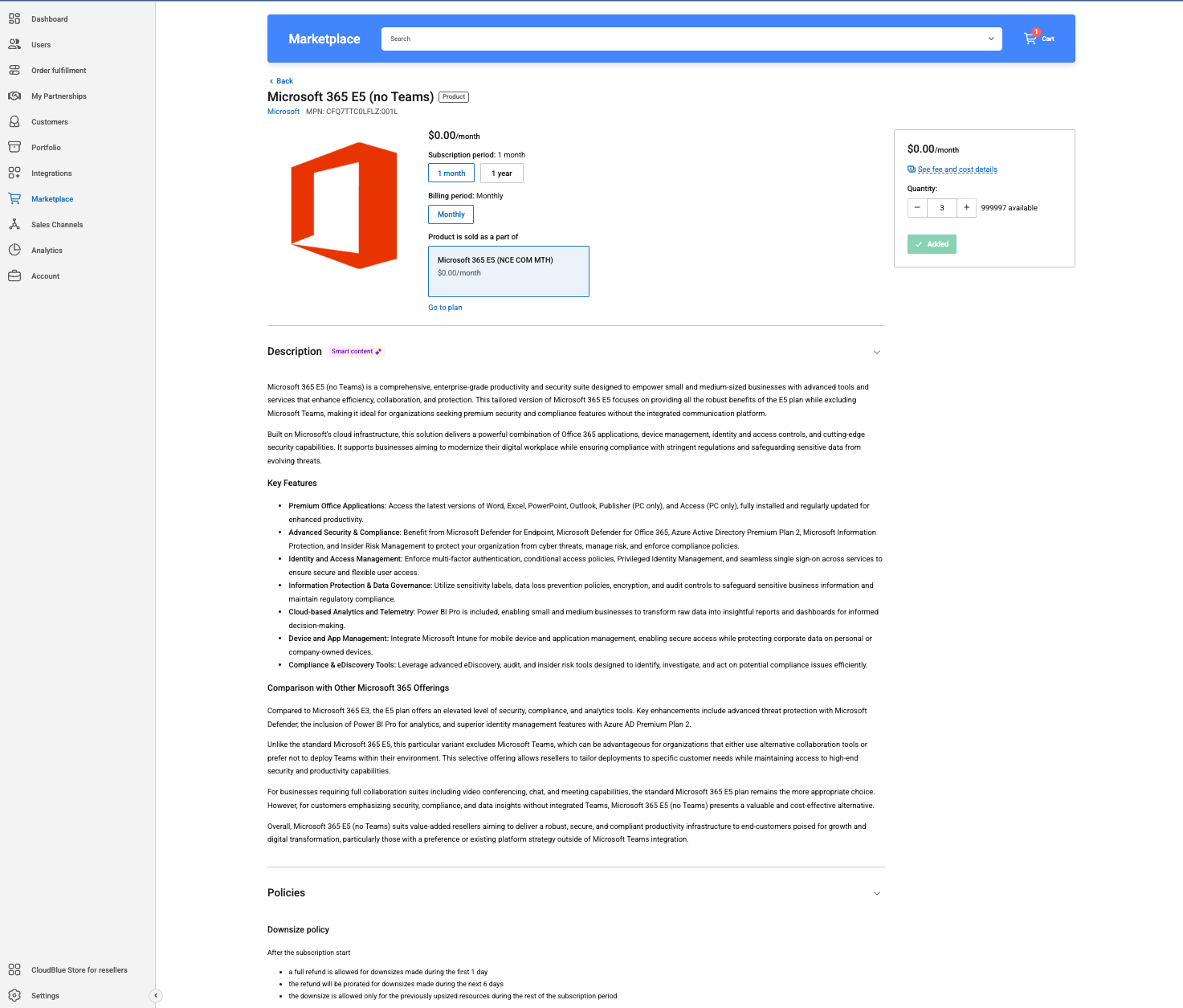Click the fee details icon
The height and width of the screenshot is (1008, 1183).
(912, 169)
